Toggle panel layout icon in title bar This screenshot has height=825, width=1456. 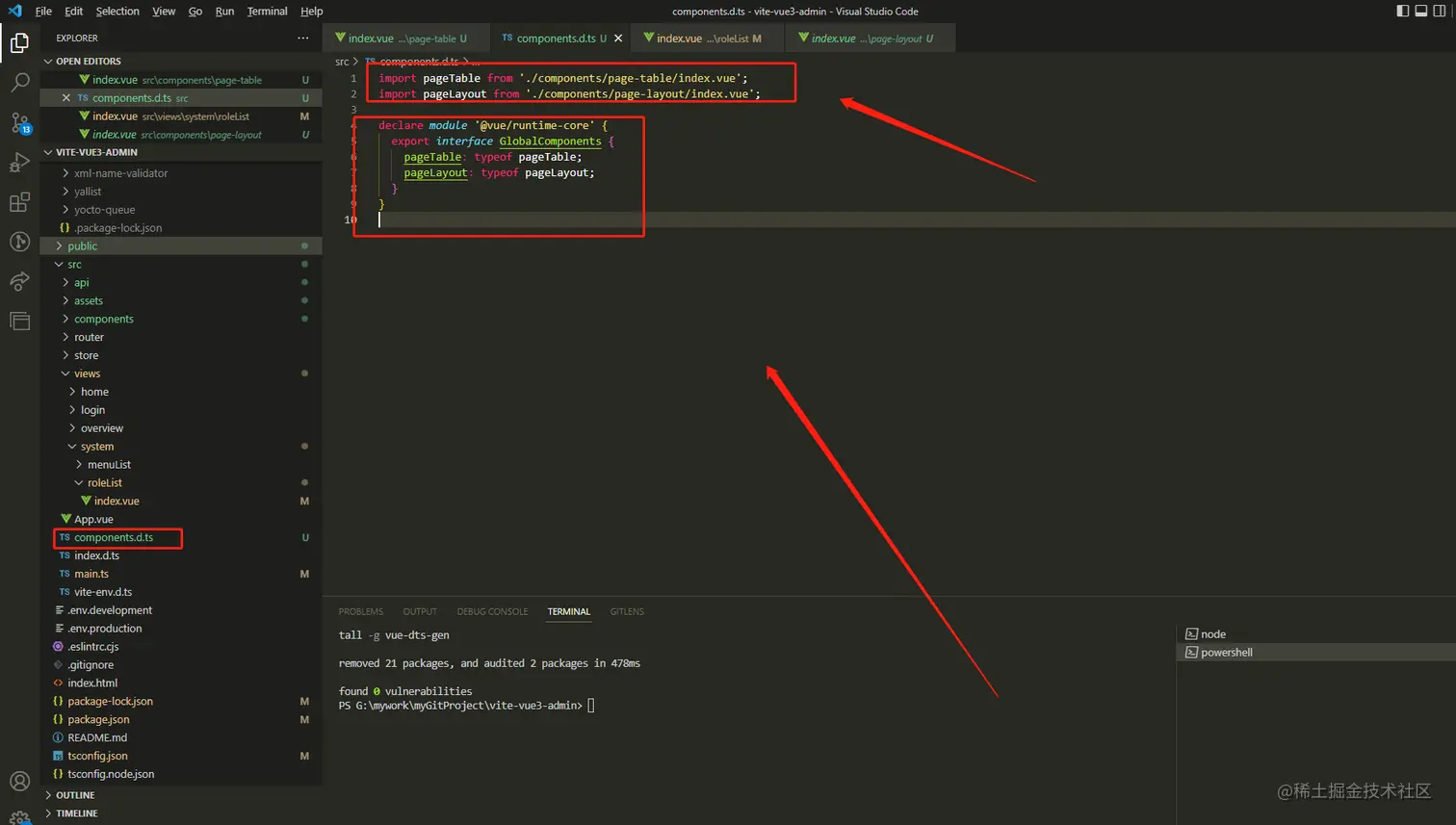[x=1421, y=11]
